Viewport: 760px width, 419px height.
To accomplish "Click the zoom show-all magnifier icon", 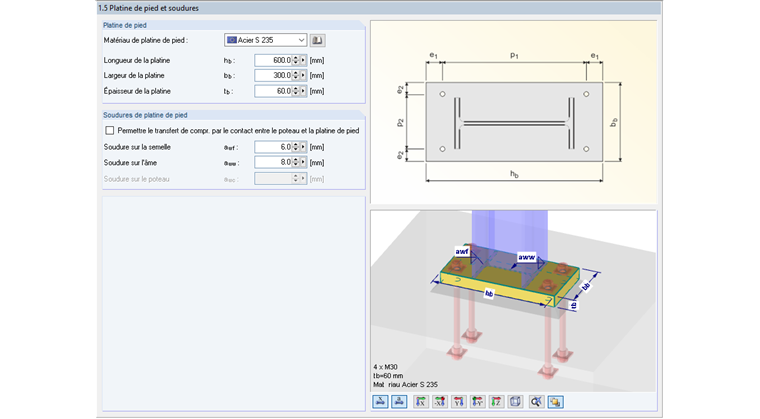I will pos(536,402).
